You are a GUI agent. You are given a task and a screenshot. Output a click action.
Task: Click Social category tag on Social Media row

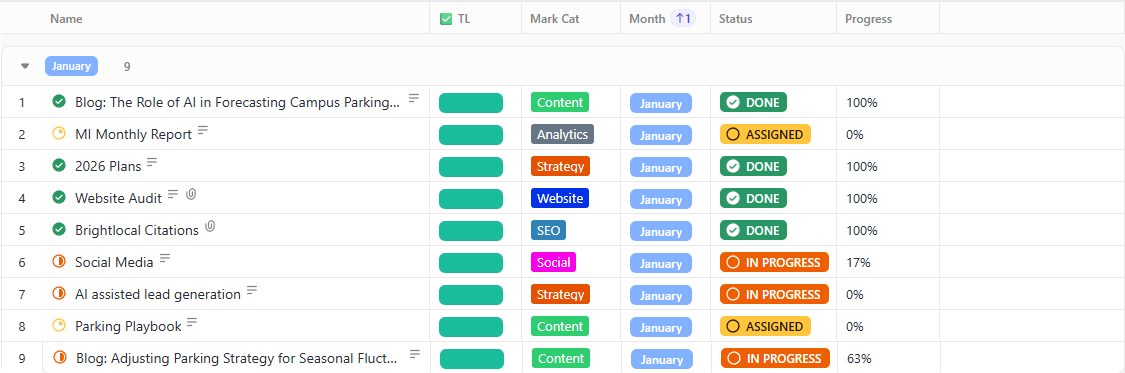pyautogui.click(x=553, y=263)
